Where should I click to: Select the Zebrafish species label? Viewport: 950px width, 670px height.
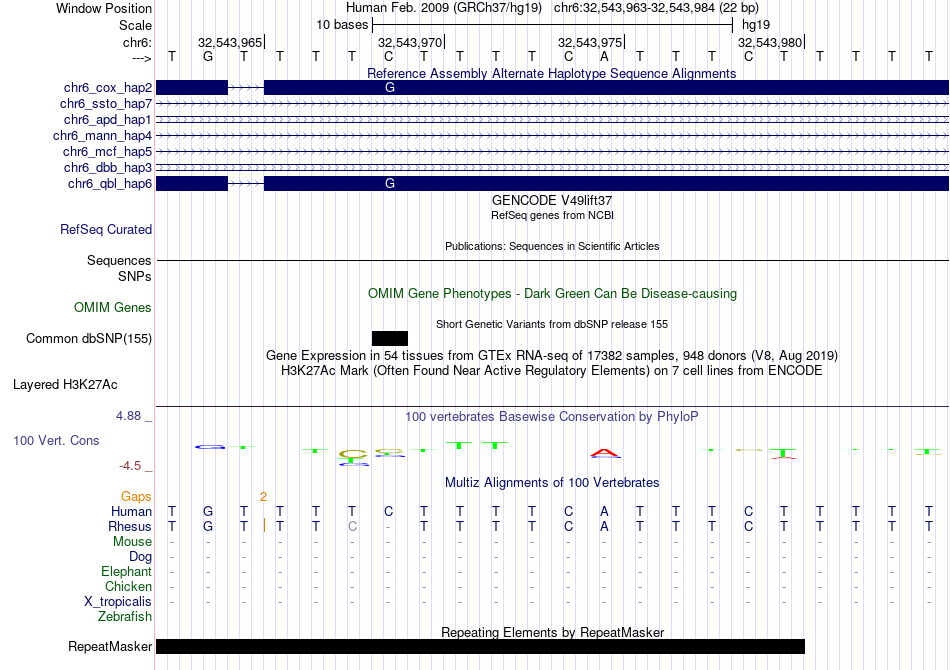tap(125, 617)
